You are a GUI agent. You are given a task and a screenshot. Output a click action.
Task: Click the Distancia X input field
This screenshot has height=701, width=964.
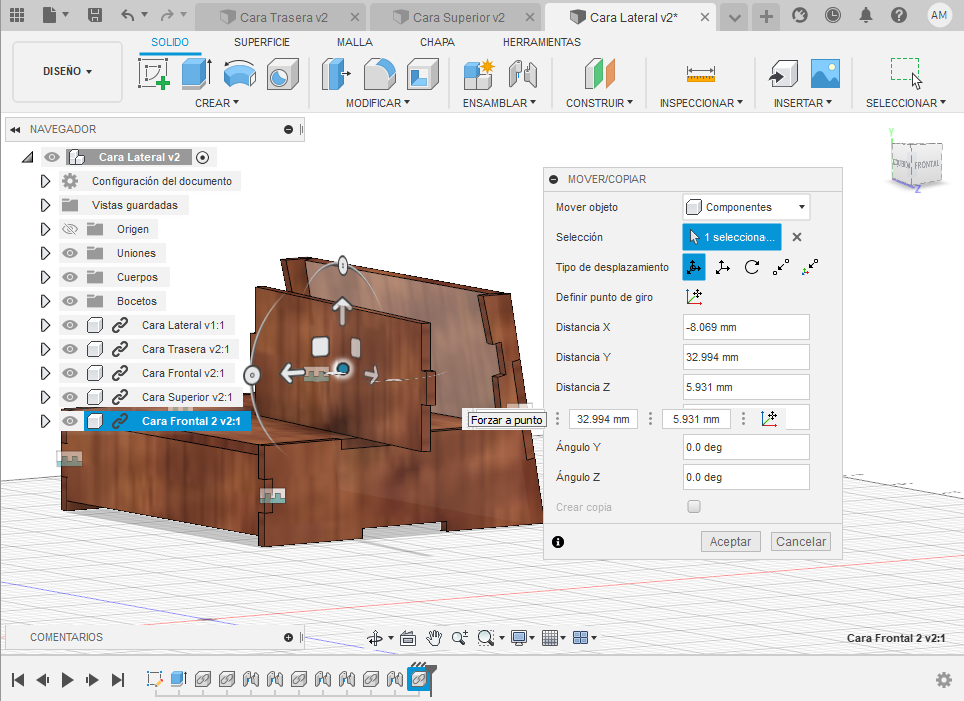tap(745, 327)
